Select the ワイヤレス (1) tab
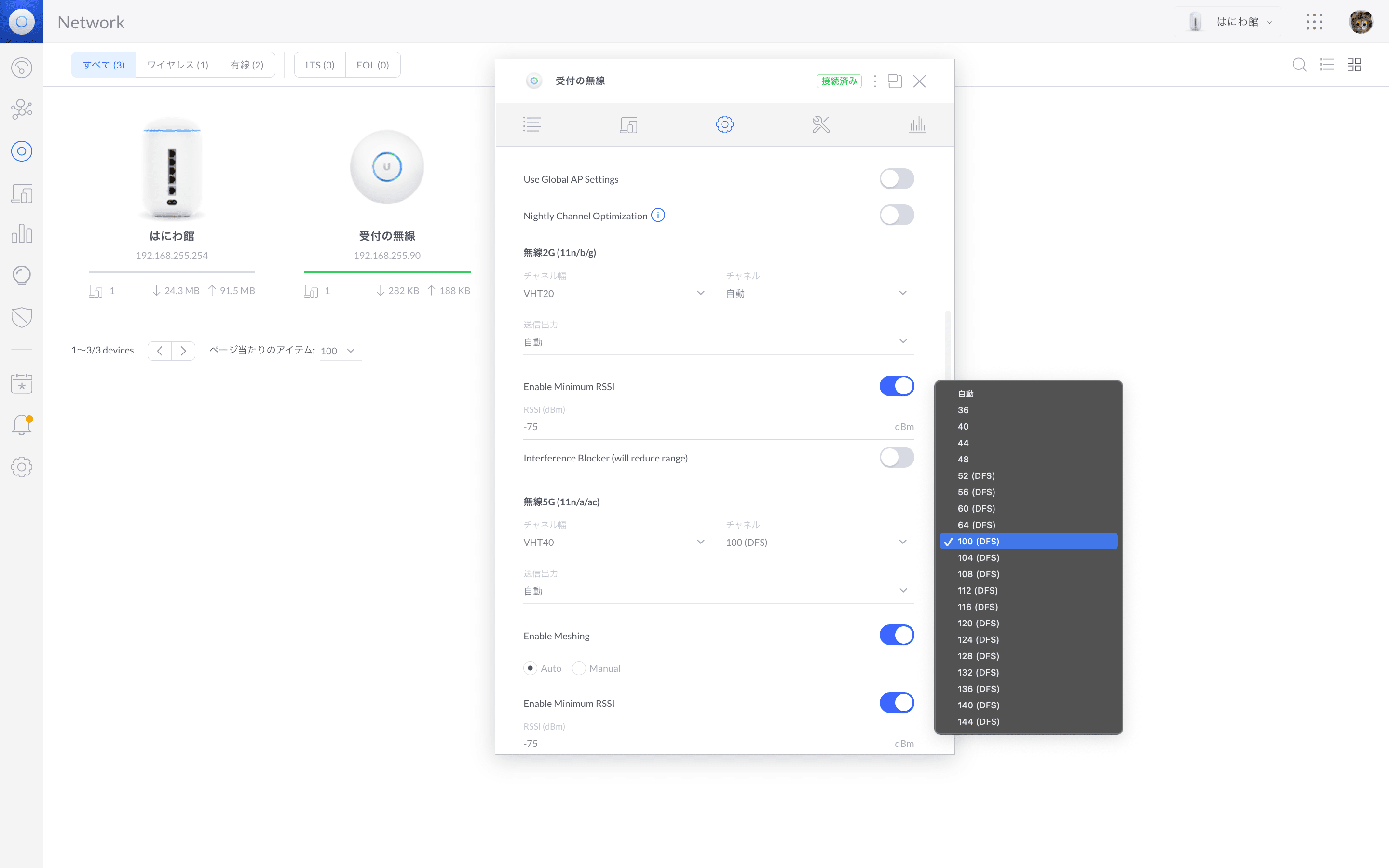 [177, 65]
